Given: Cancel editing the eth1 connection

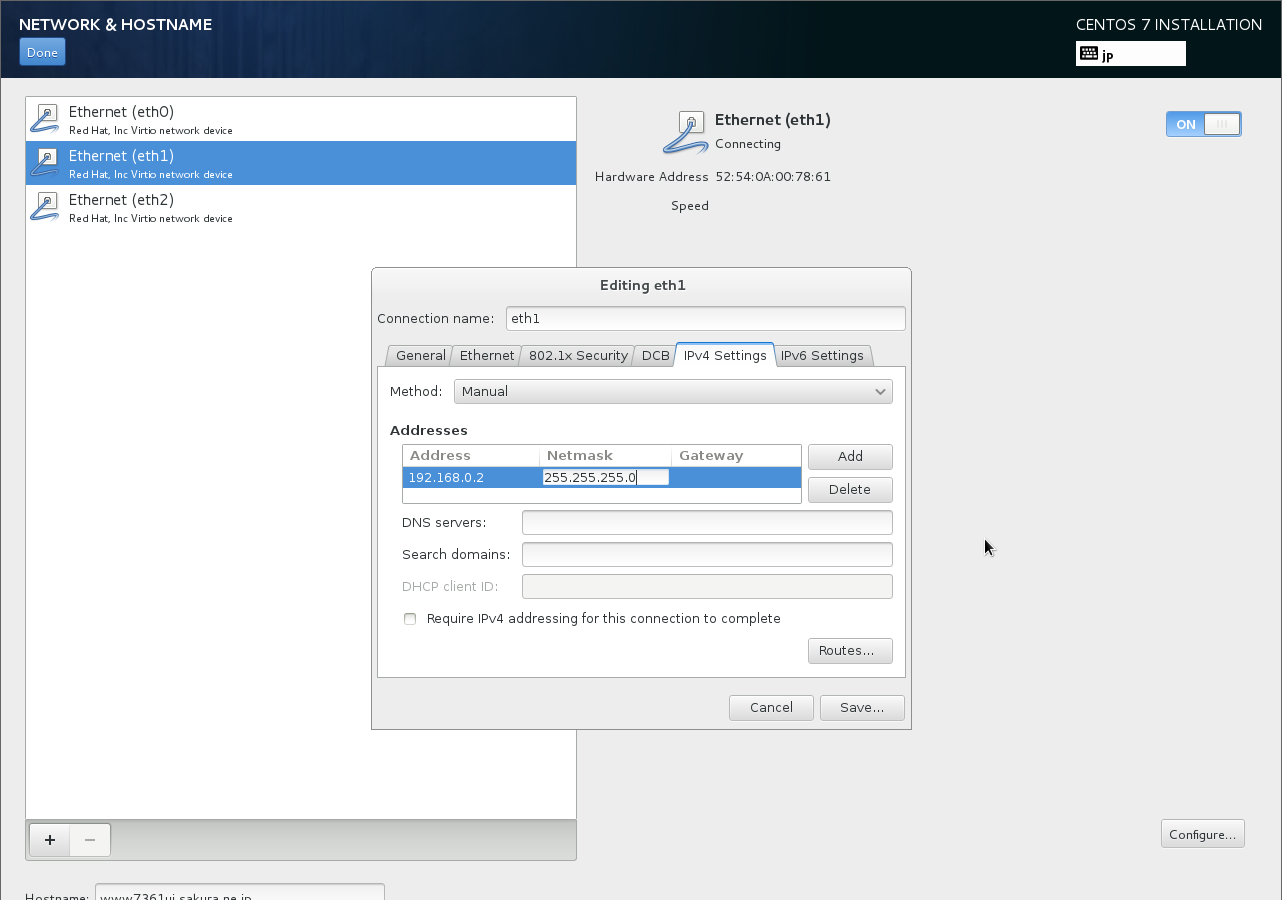Looking at the screenshot, I should (771, 708).
